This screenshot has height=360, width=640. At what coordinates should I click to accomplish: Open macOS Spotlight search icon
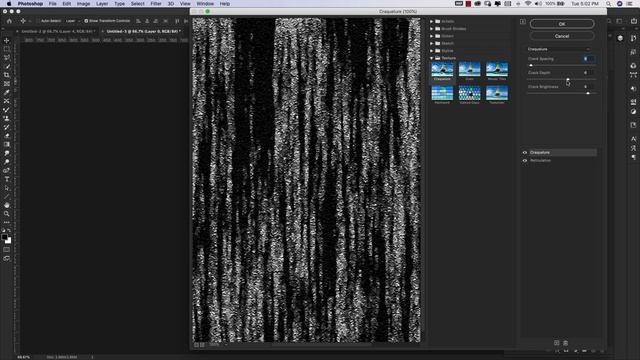coord(608,4)
